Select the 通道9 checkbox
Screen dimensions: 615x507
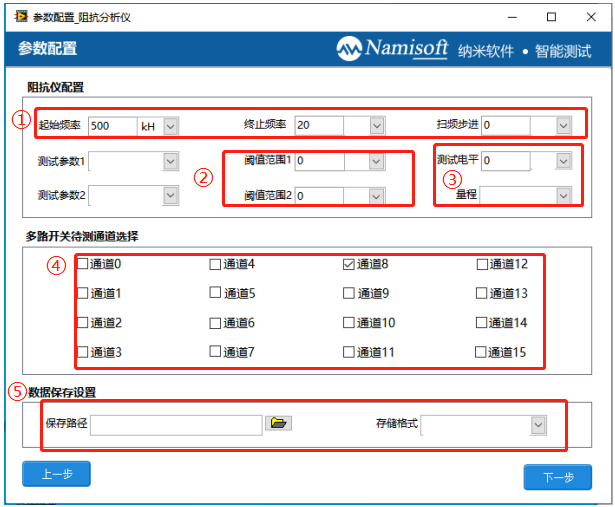pos(349,293)
